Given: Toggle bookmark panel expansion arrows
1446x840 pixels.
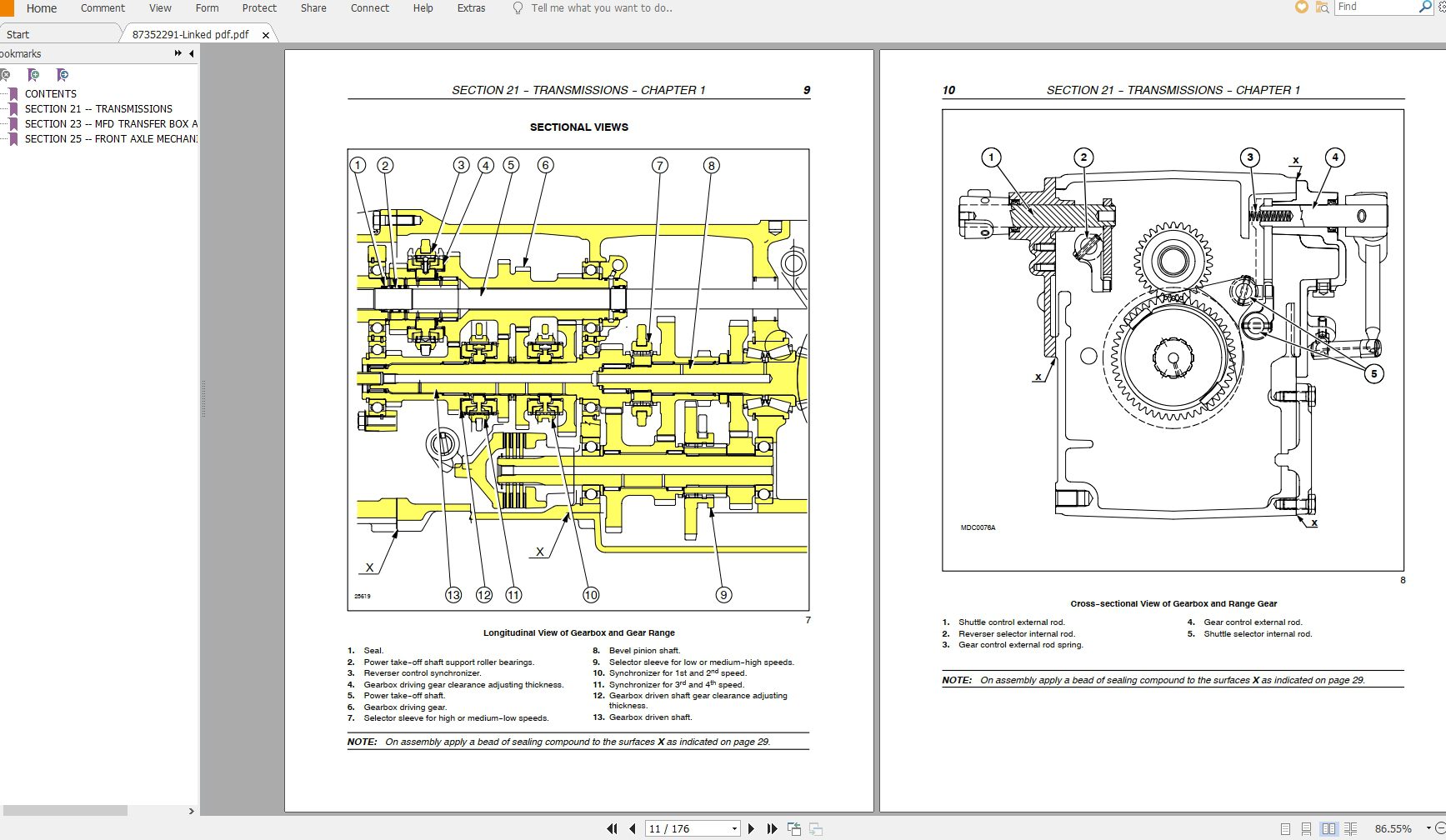Looking at the screenshot, I should (x=177, y=52).
